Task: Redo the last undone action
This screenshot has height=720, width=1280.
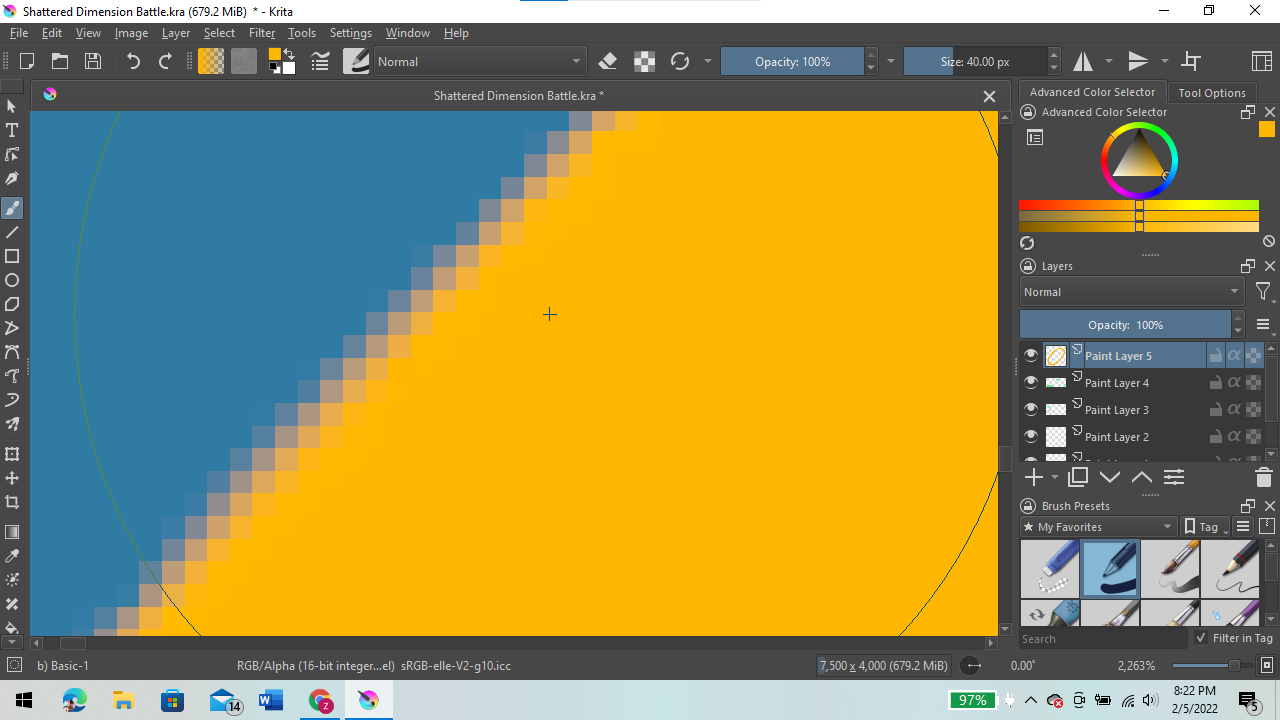Action: pyautogui.click(x=166, y=61)
